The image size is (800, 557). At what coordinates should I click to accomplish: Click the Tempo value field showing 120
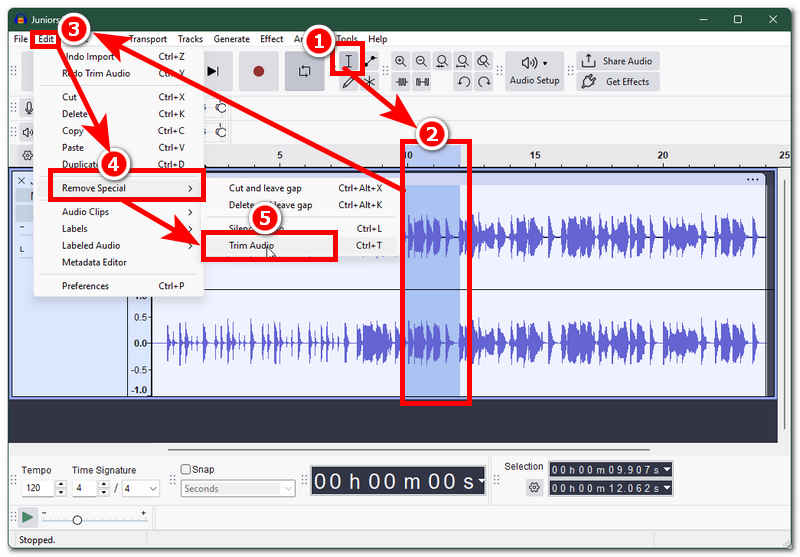37,488
